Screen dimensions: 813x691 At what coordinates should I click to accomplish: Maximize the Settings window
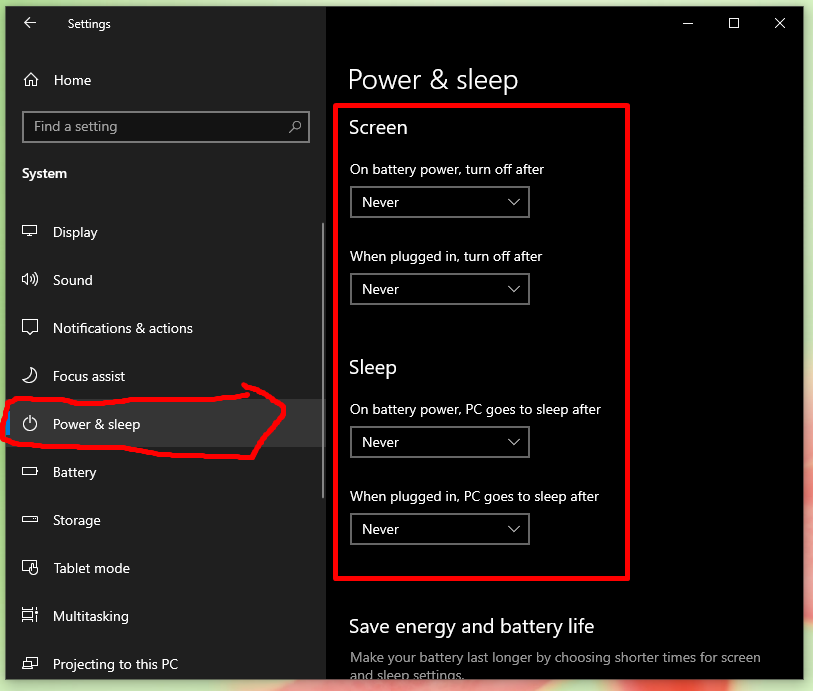(734, 23)
